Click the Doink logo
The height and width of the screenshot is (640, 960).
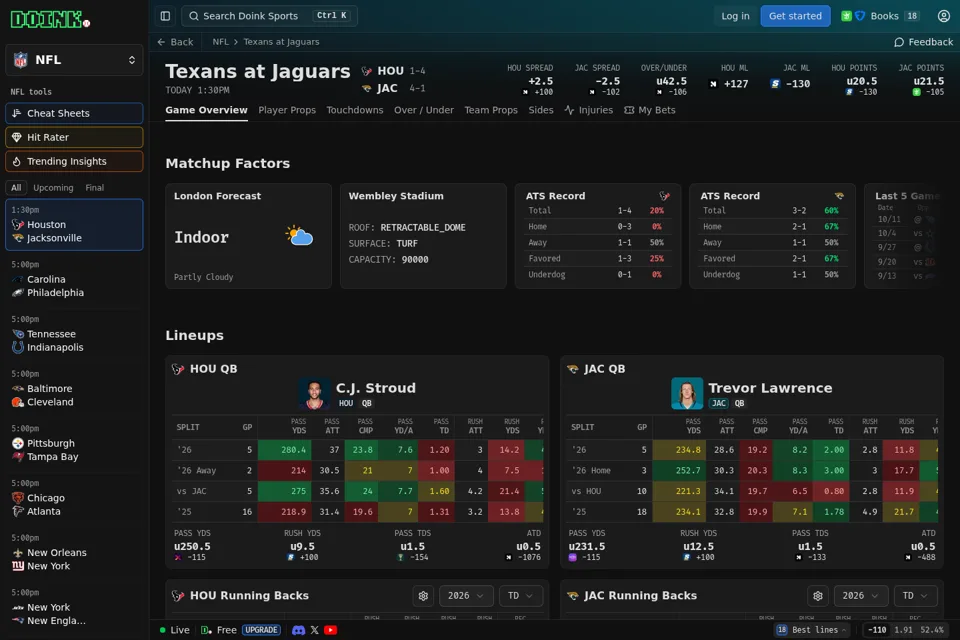[x=50, y=20]
